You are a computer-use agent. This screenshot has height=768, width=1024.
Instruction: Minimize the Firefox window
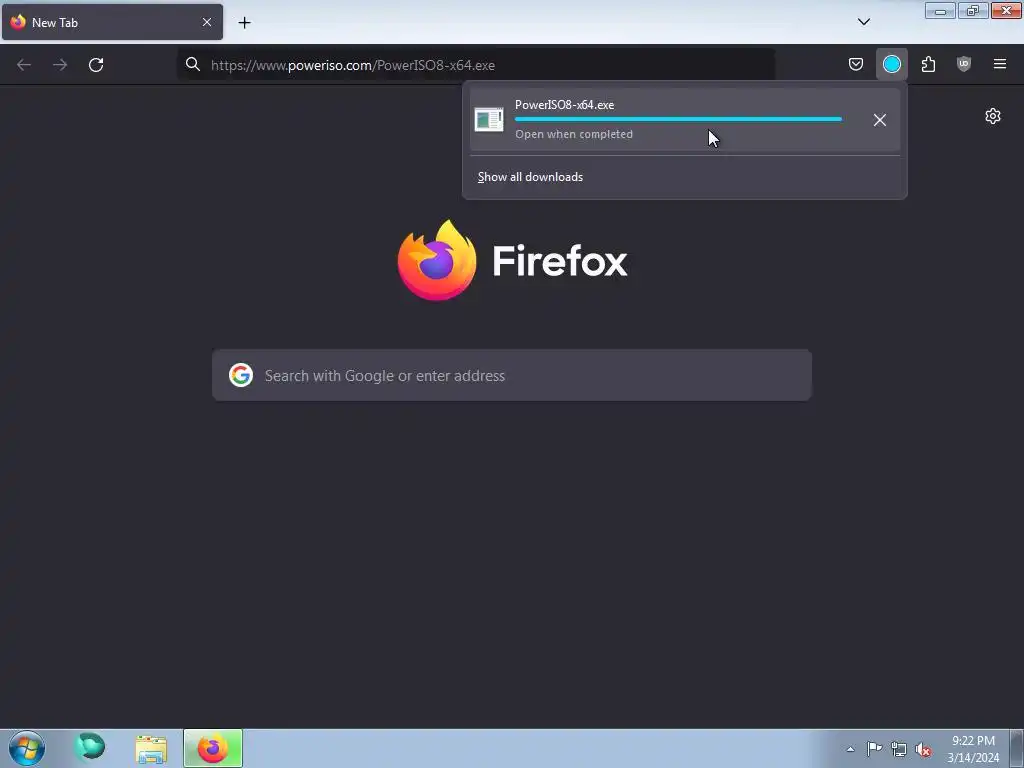coord(940,10)
